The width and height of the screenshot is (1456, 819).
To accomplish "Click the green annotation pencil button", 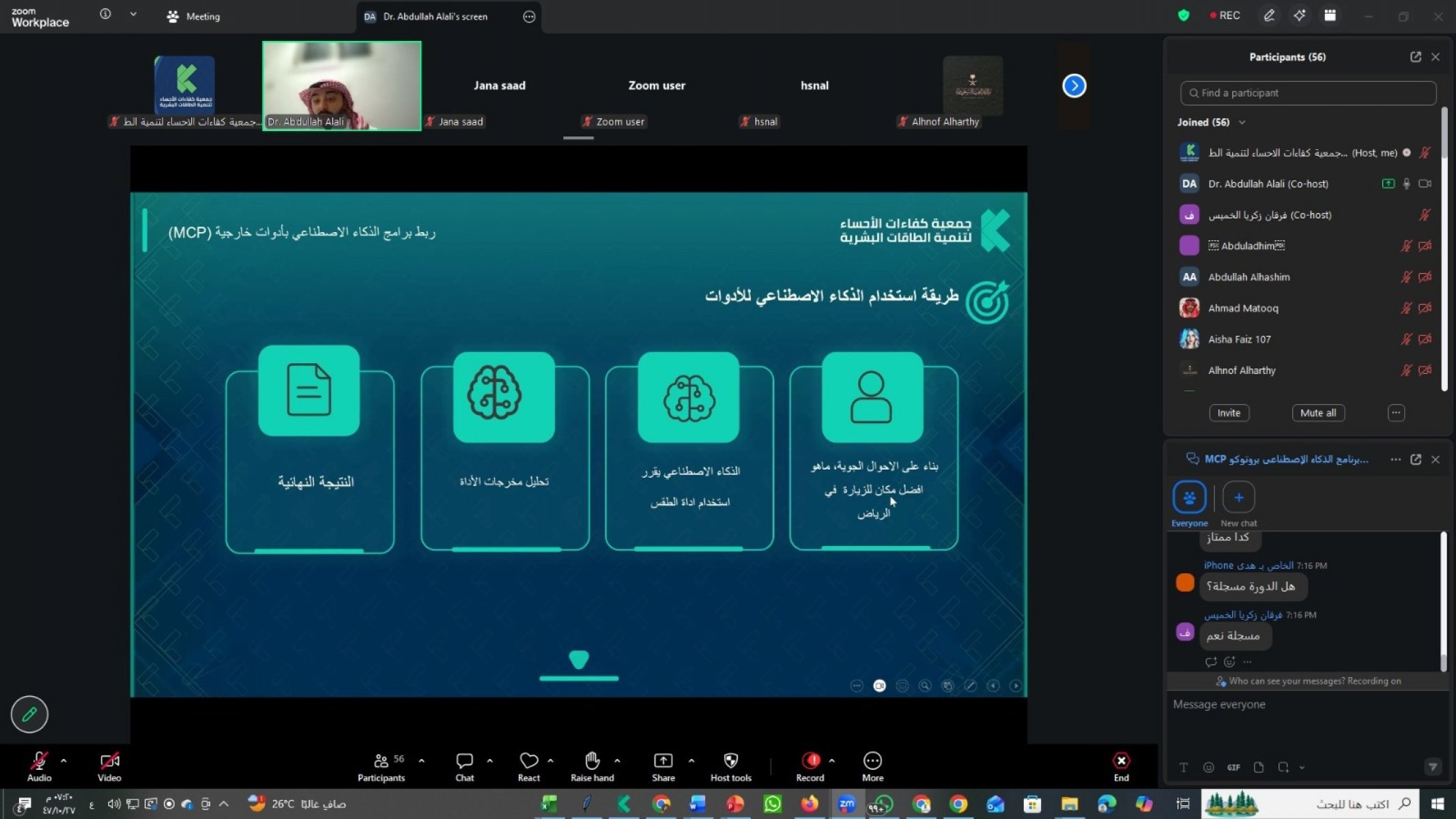I will coord(29,714).
